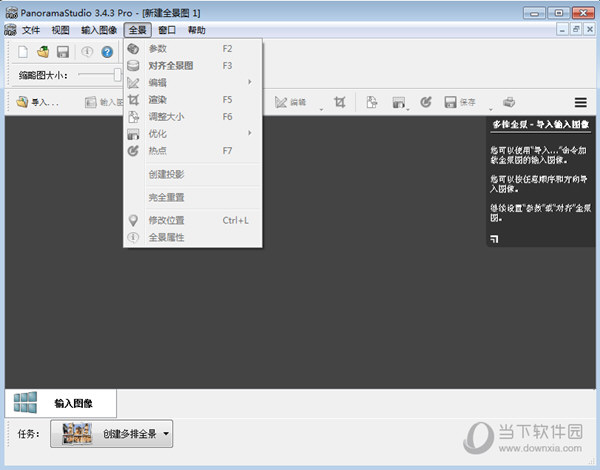Click the hotspot icon in the toolbar

click(426, 102)
